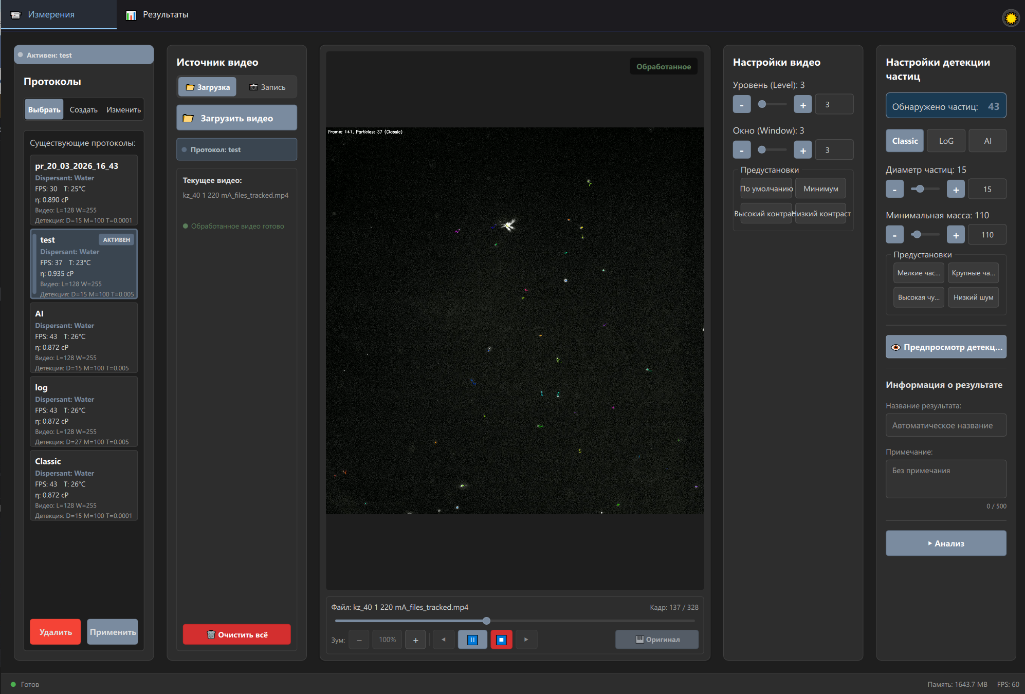Switch the detection mode to LoG
Image resolution: width=1025 pixels, height=694 pixels.
[946, 140]
